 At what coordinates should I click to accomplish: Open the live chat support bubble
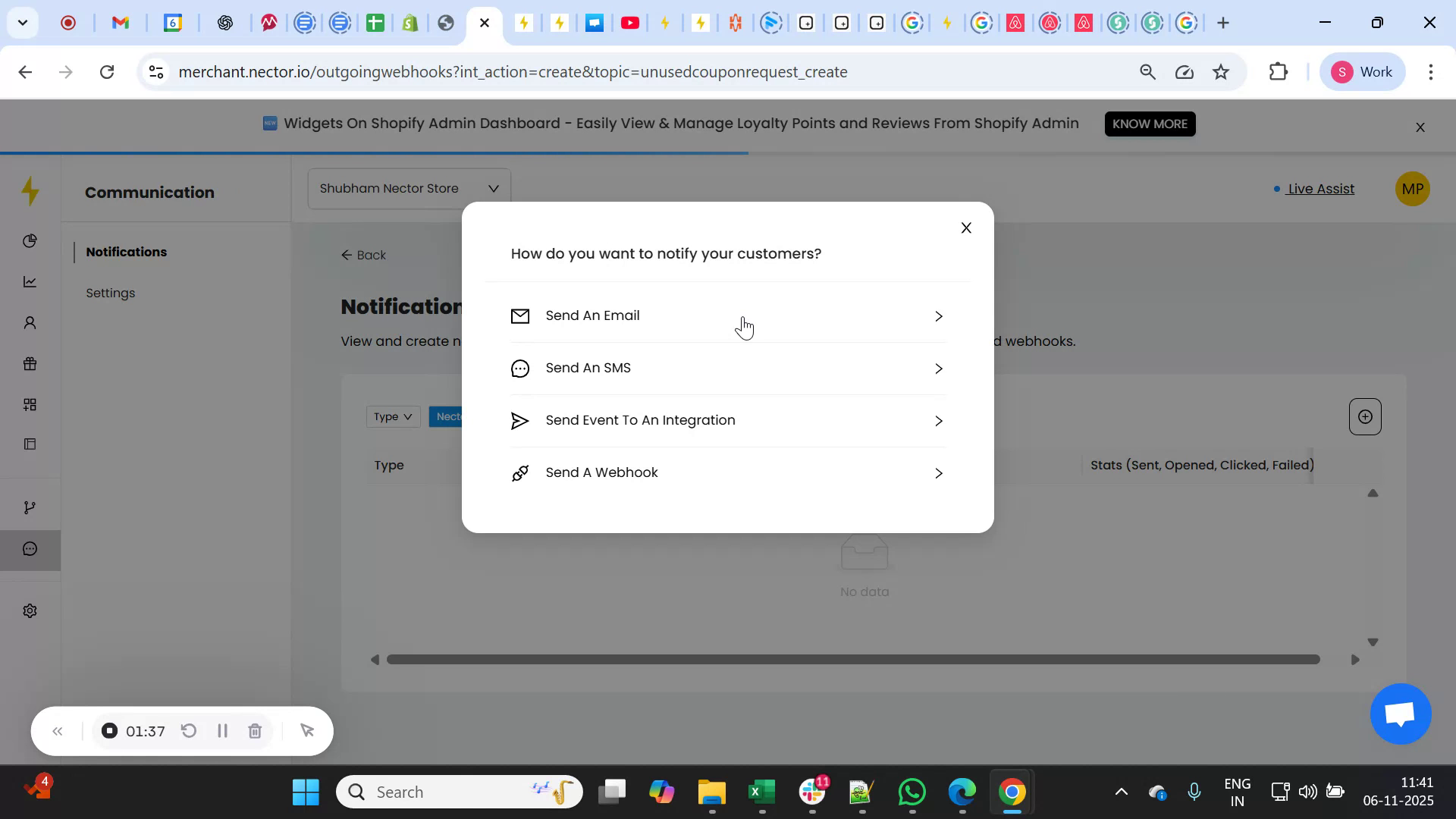pos(1399,714)
